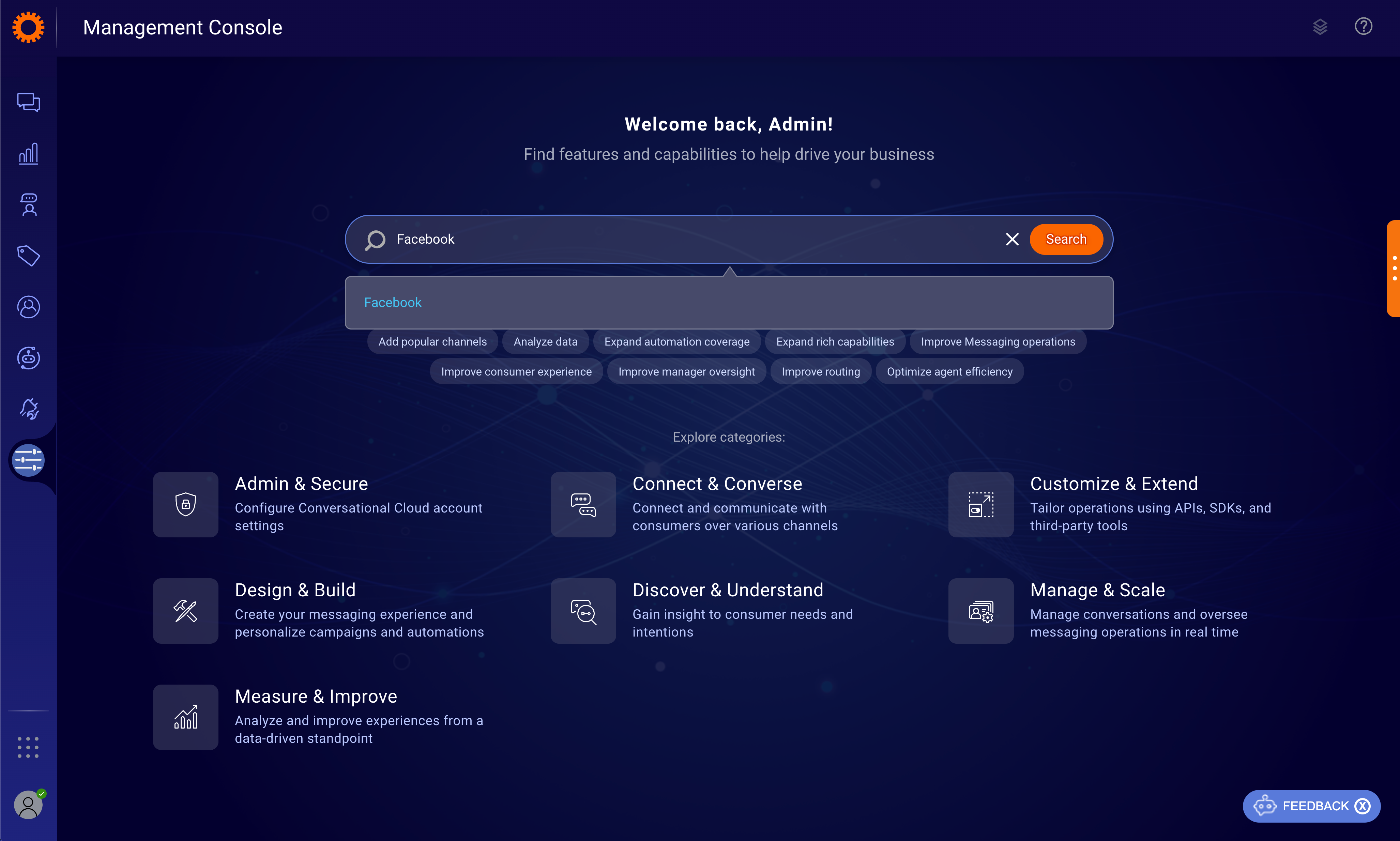Screen dimensions: 1400x841
Task: Click the Explore categories label
Action: (x=729, y=437)
